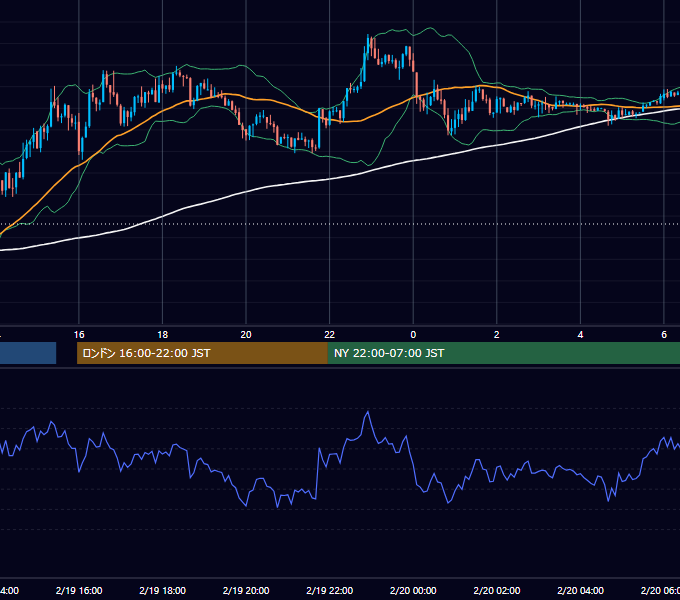Click the 16 hour axis label
This screenshot has height=600, width=680.
[x=79, y=335]
